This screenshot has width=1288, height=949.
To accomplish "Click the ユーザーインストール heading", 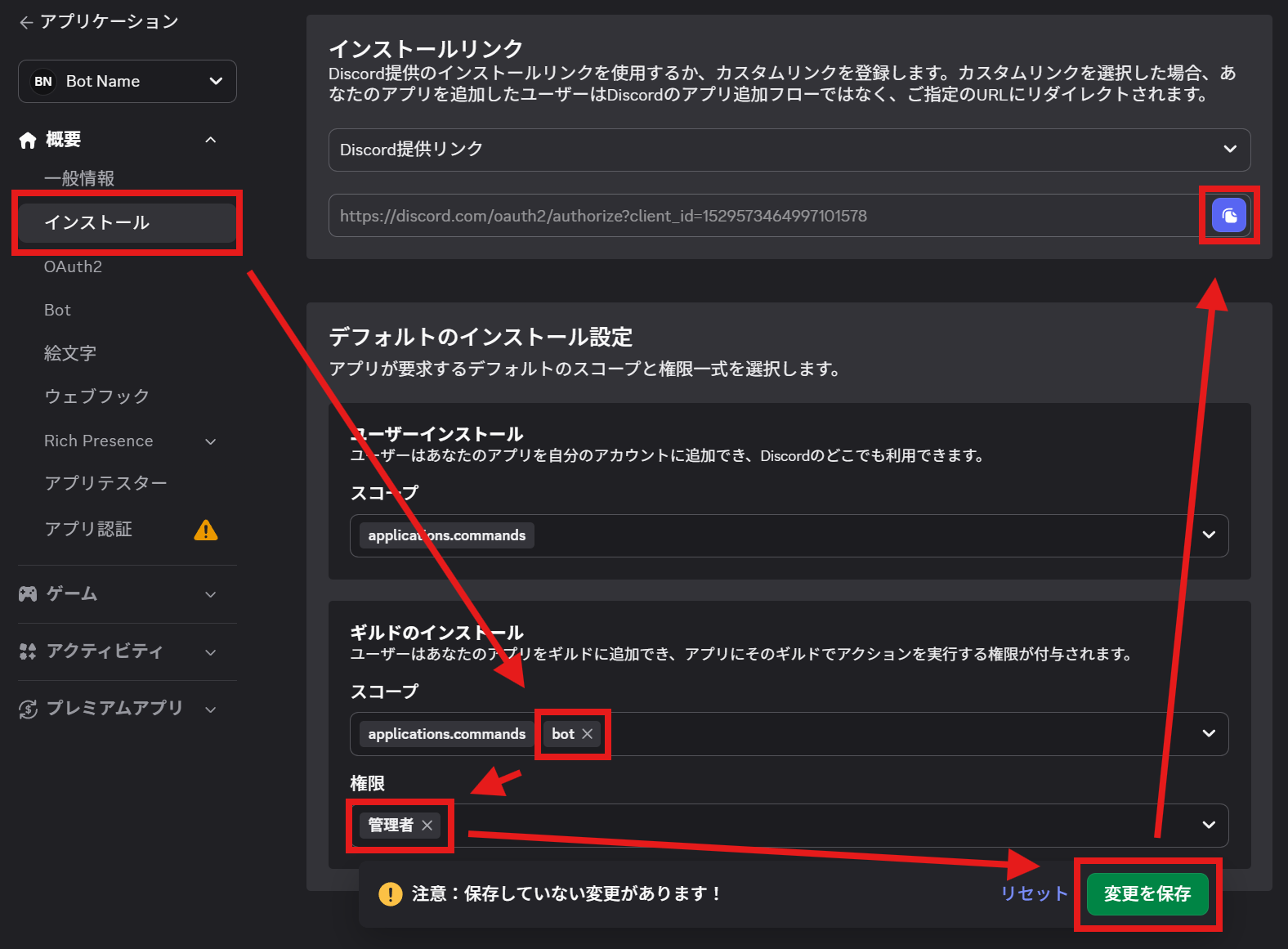I will click(x=436, y=434).
